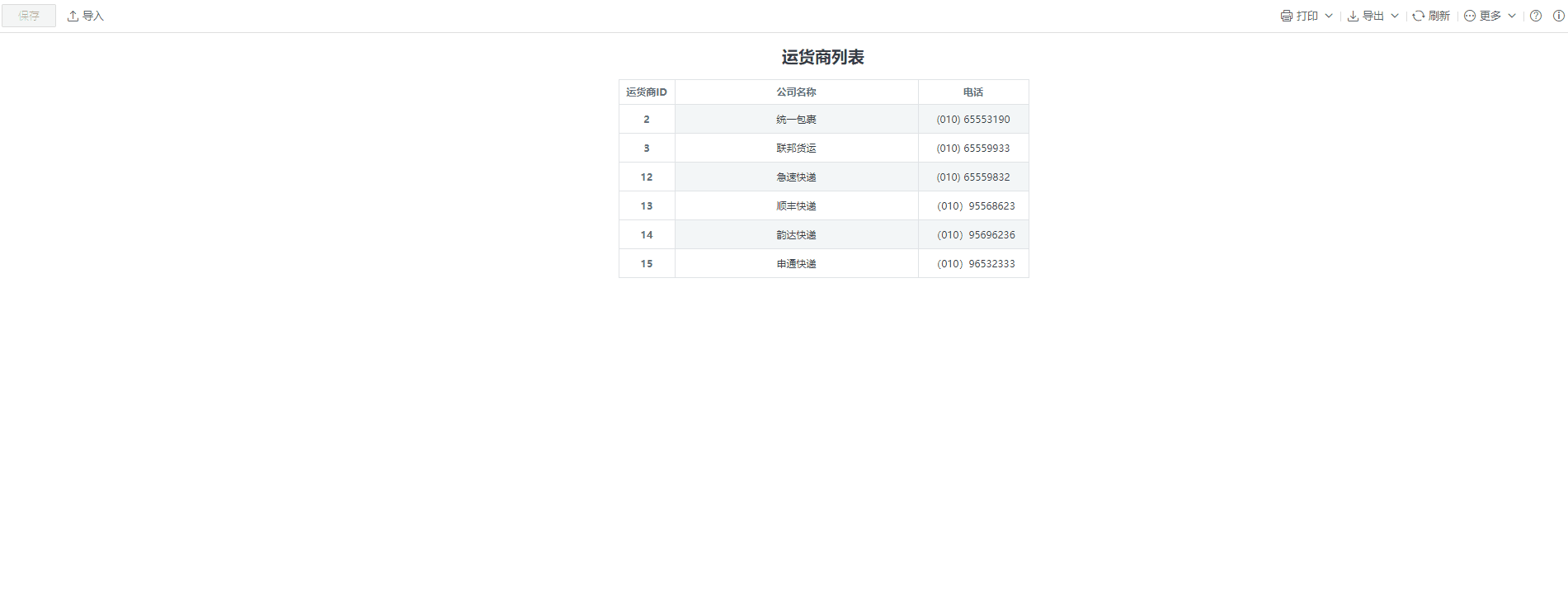Click the 刷新 refresh text label
Image resolution: width=1568 pixels, height=599 pixels.
tap(1439, 16)
